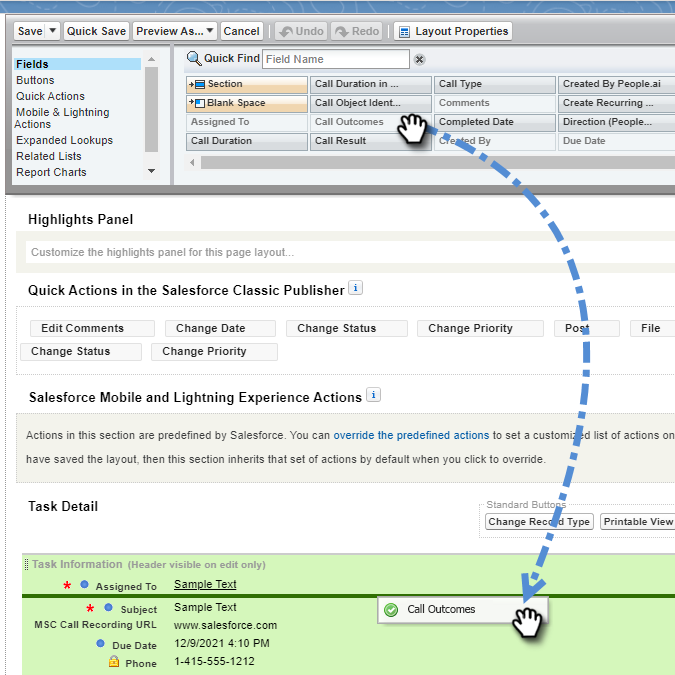Click info icon beside Lightning Experience Actions

pos(373,394)
